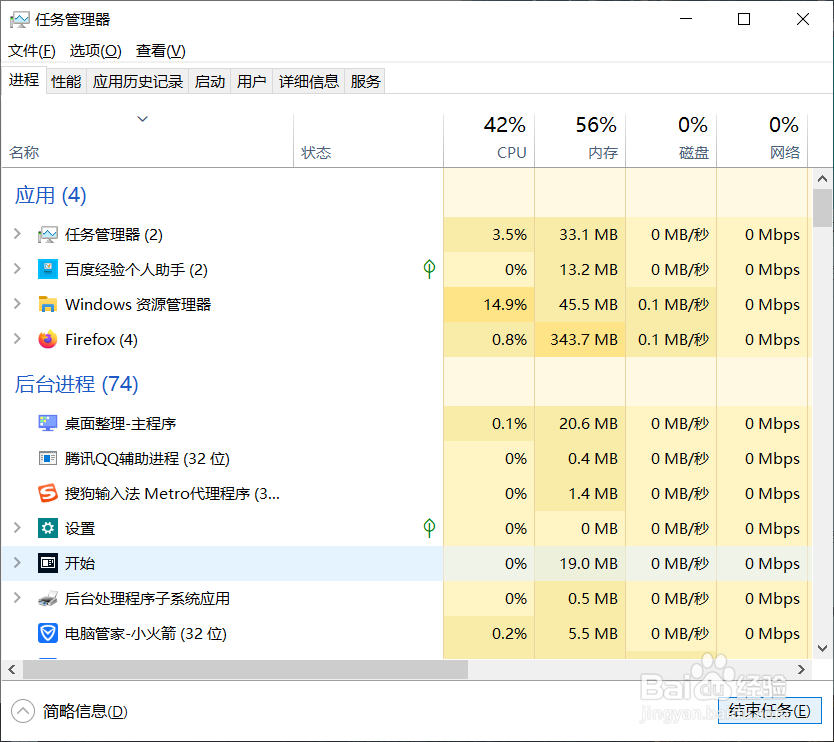Click the 百度经验个人助手 app icon
Viewport: 834px width, 742px height.
point(48,269)
